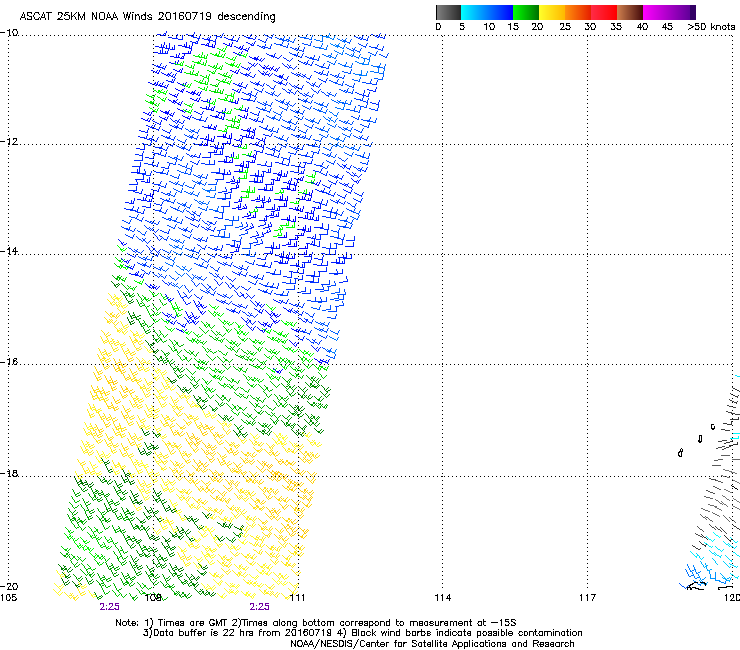Click the purple "2:25" time between 108 and 111
The width and height of the screenshot is (740, 650).
[260, 607]
